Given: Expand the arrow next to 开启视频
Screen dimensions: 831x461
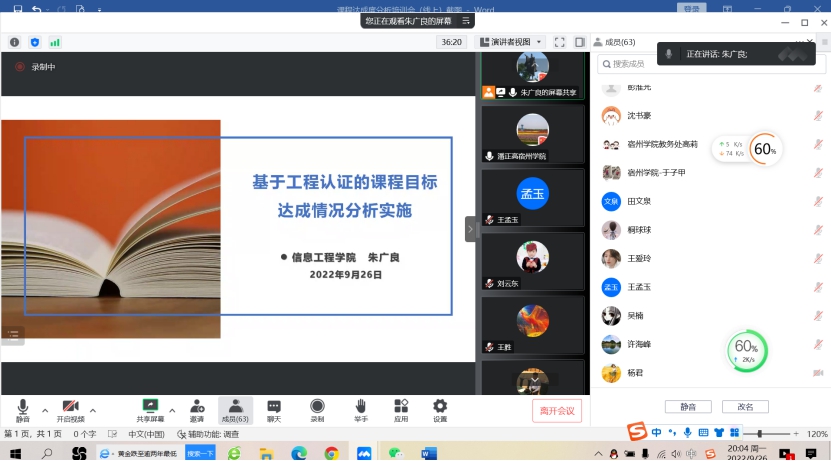Looking at the screenshot, I should point(93,410).
